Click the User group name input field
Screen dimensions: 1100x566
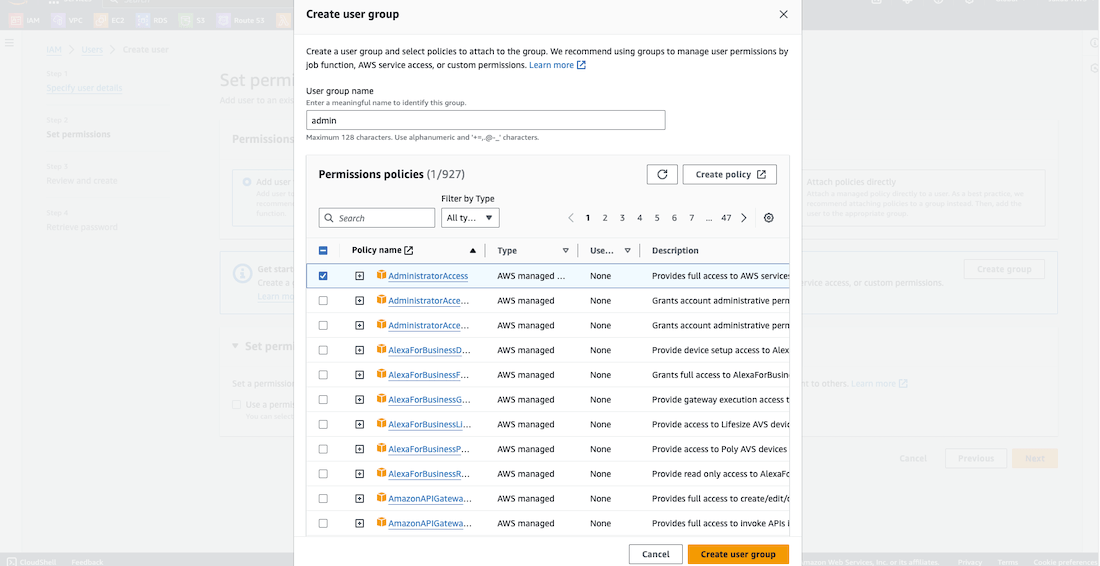(485, 120)
